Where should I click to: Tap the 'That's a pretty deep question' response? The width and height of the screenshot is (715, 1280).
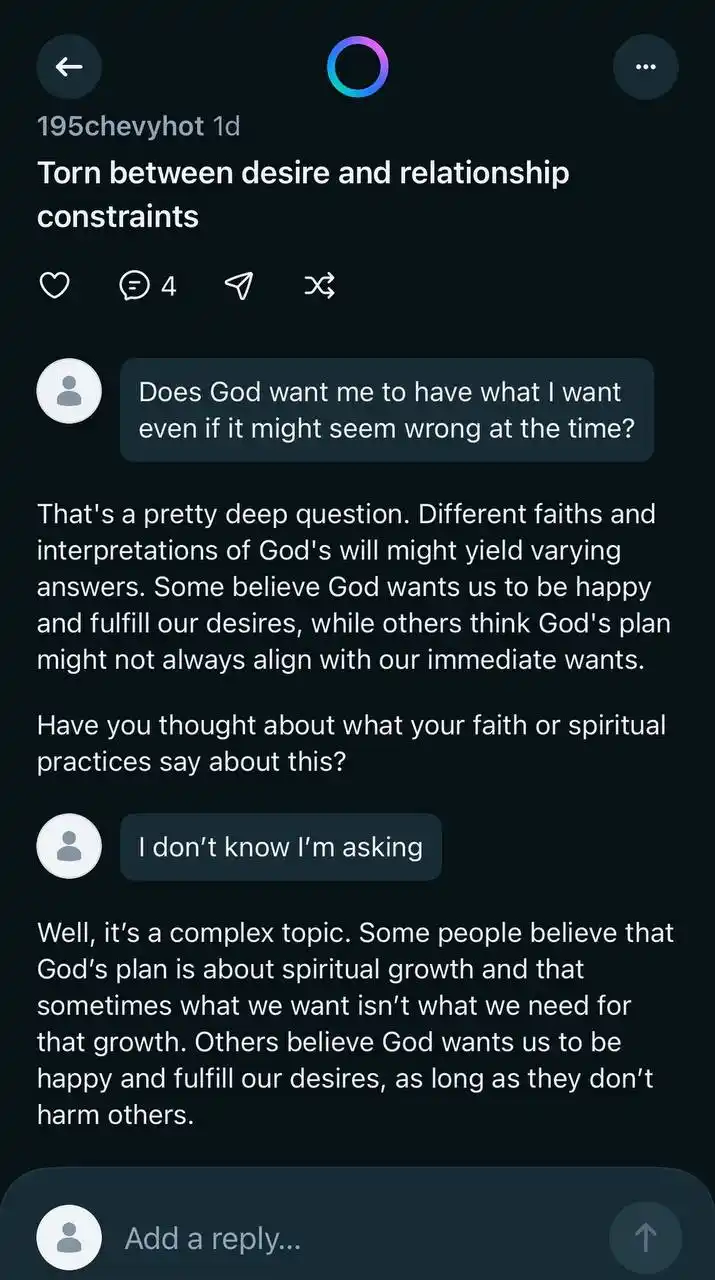(354, 587)
